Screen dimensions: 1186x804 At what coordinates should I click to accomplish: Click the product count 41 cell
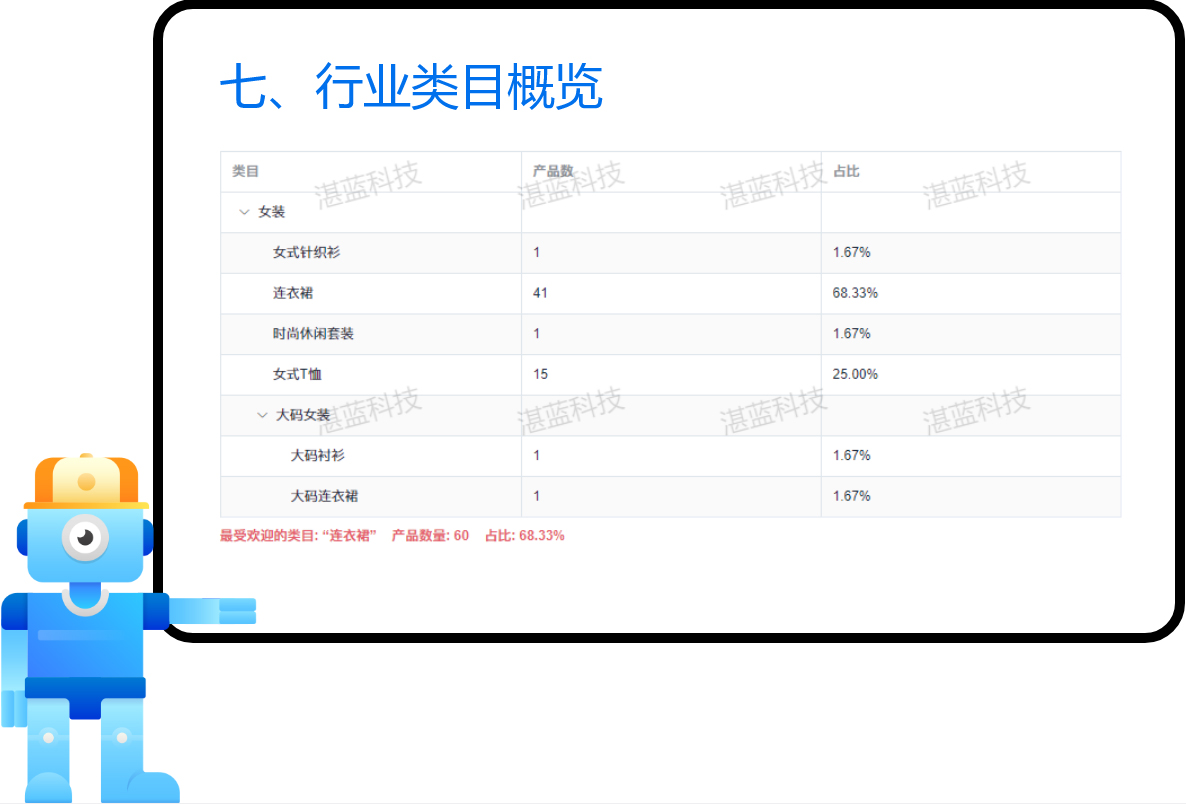540,294
